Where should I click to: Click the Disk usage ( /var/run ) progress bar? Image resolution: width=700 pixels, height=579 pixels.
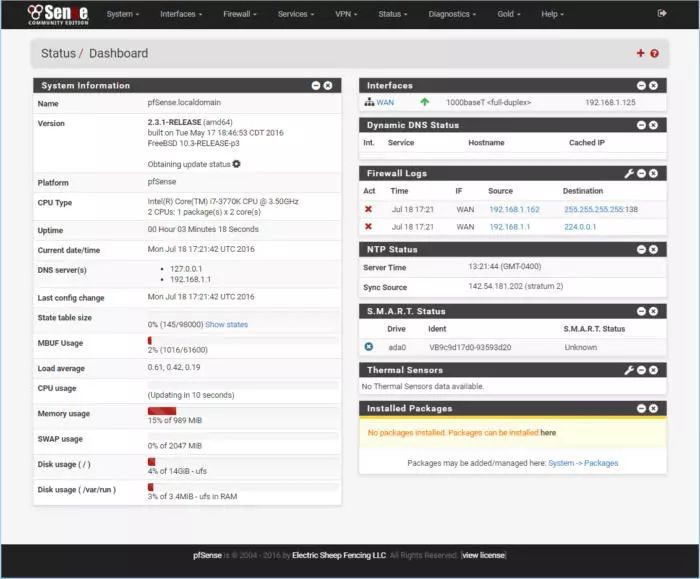tap(243, 487)
